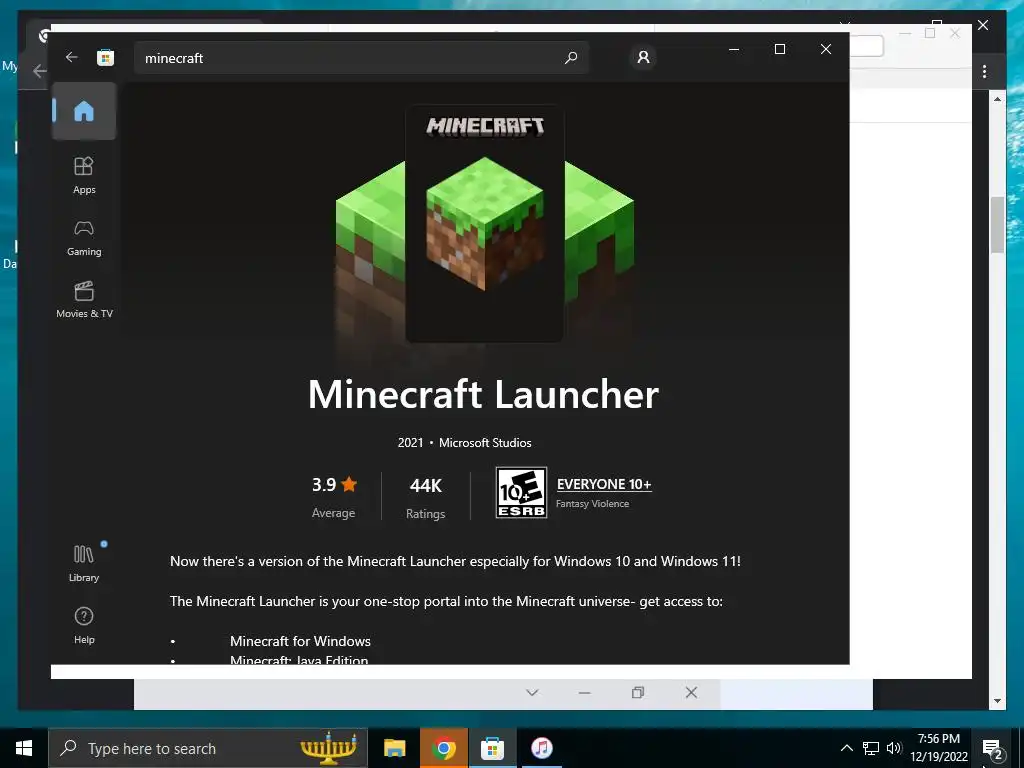Viewport: 1024px width, 768px height.
Task: Open the user account profile icon
Action: pos(643,57)
